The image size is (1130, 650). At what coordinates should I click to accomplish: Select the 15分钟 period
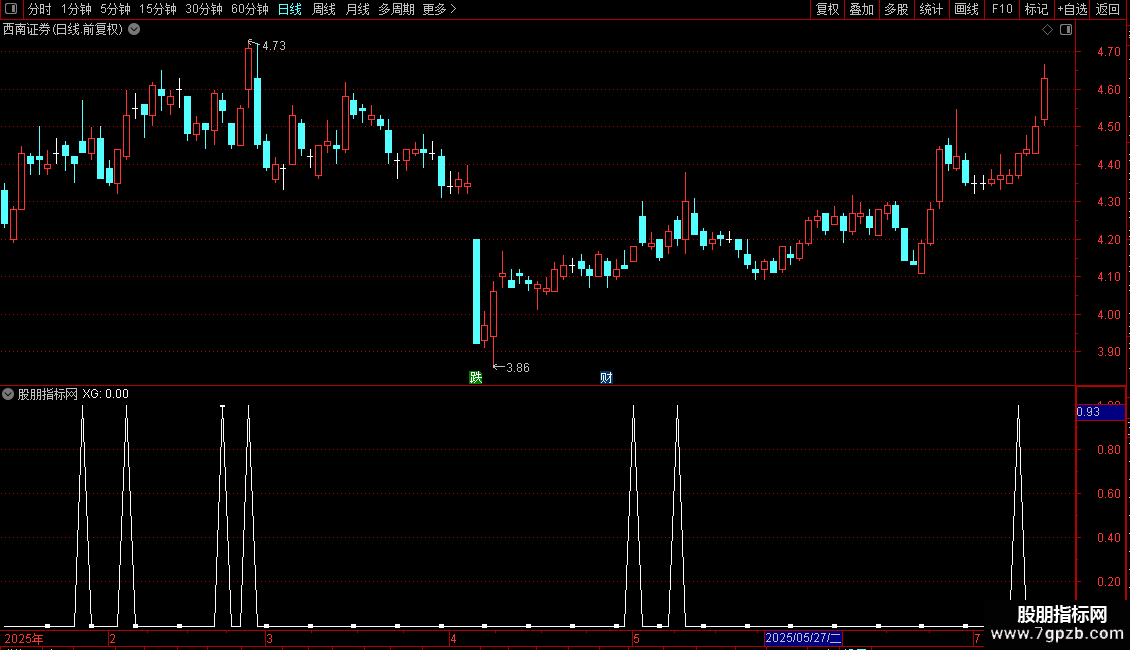tap(157, 9)
